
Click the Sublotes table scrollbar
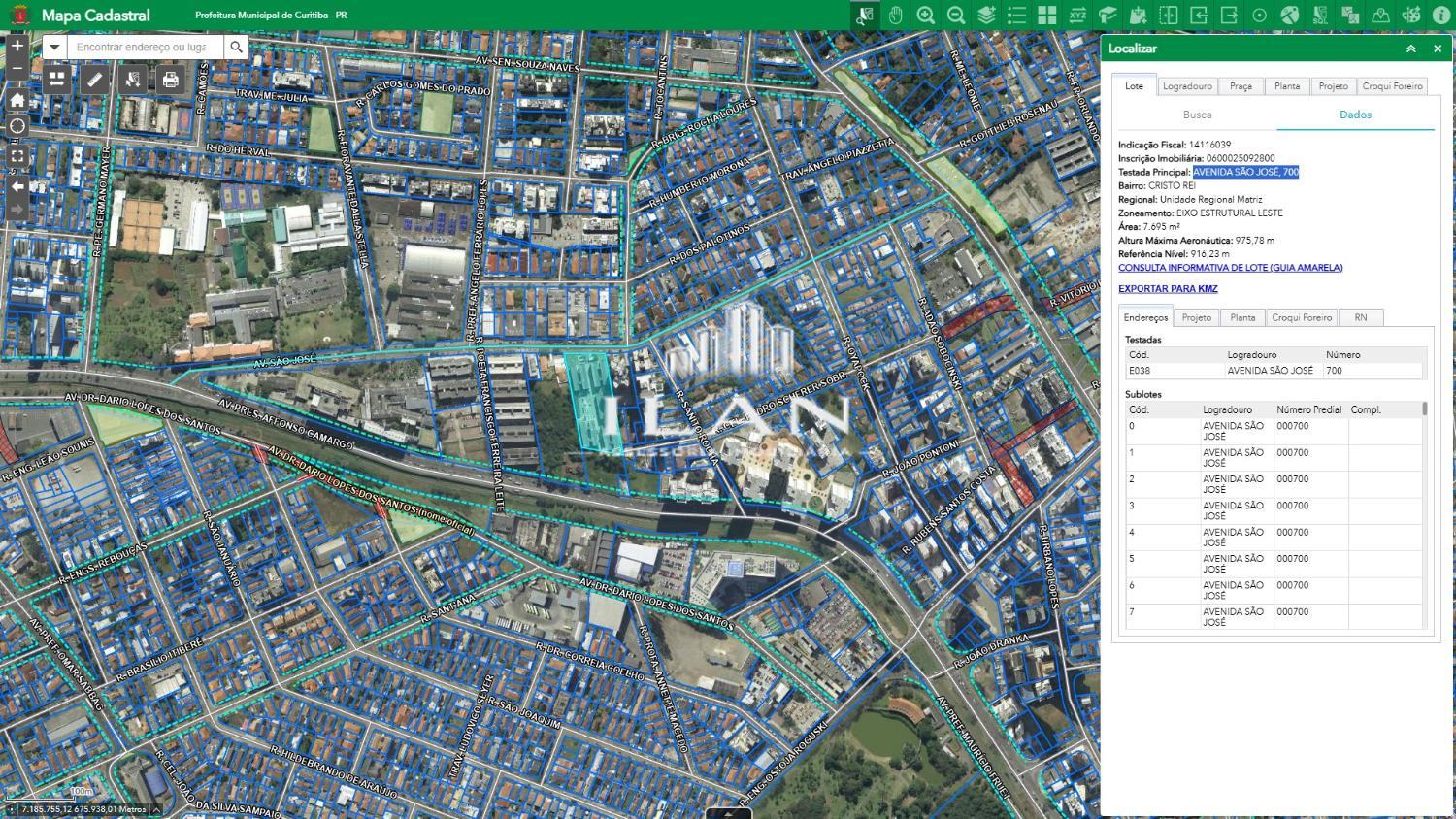[1425, 515]
